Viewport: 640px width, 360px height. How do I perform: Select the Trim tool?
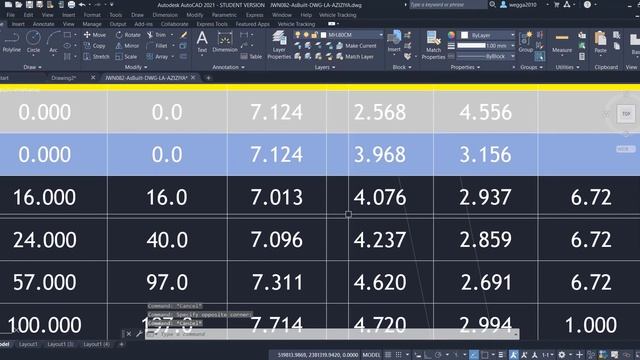157,35
